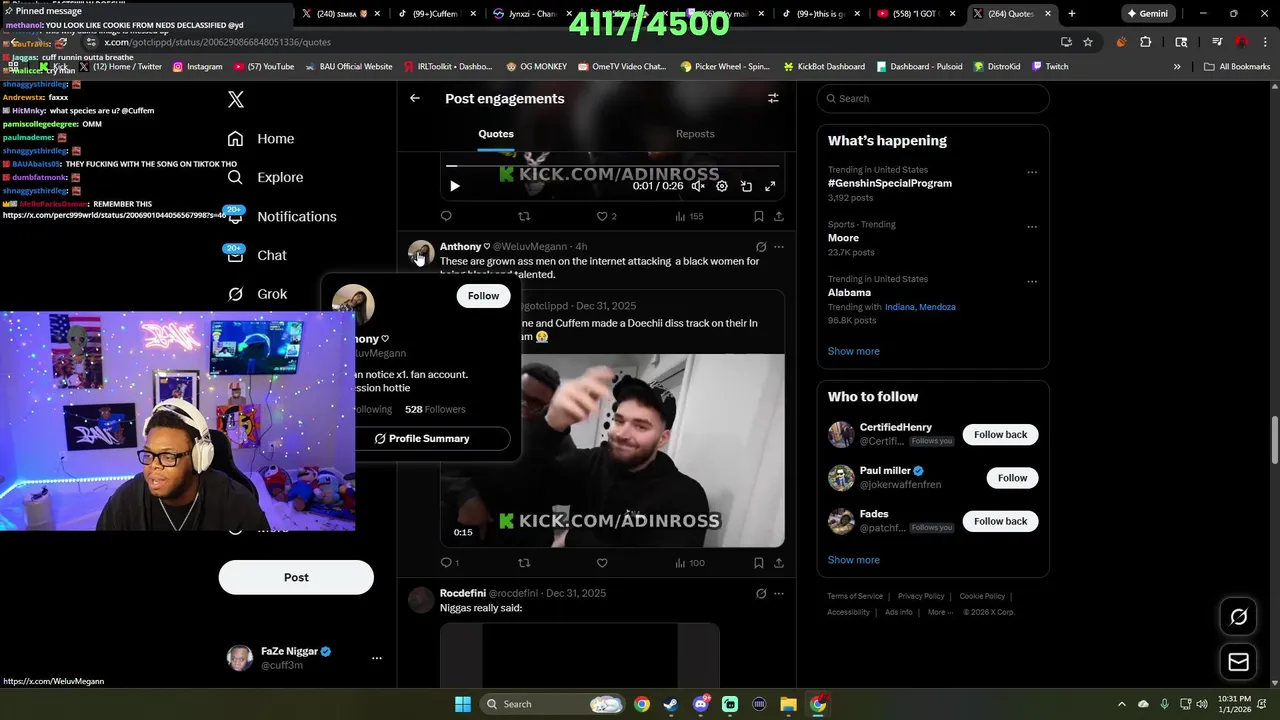
Task: Toggle picture-in-picture on the top video
Action: [746, 186]
